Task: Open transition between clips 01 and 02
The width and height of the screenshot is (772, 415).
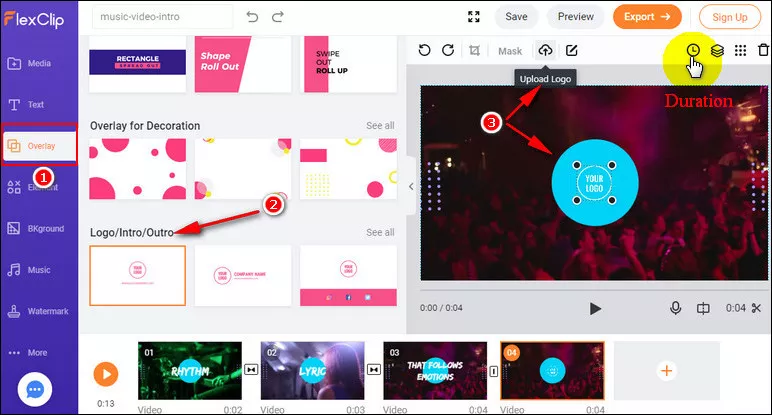Action: 251,370
